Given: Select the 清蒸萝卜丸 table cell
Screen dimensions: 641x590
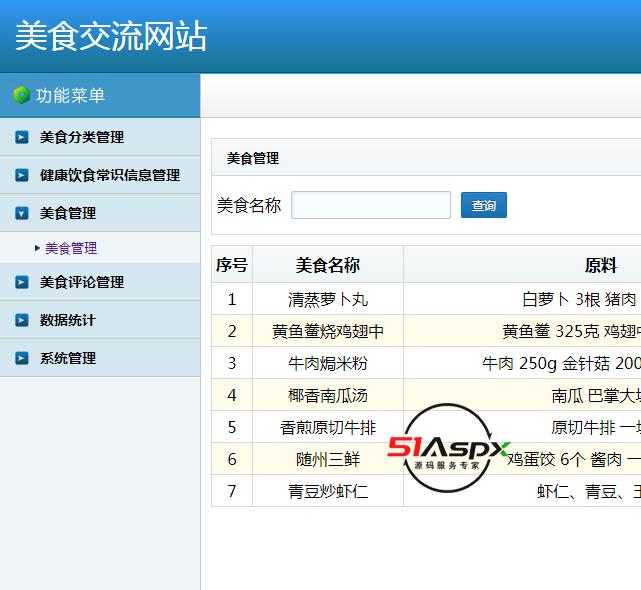Looking at the screenshot, I should pyautogui.click(x=328, y=299).
